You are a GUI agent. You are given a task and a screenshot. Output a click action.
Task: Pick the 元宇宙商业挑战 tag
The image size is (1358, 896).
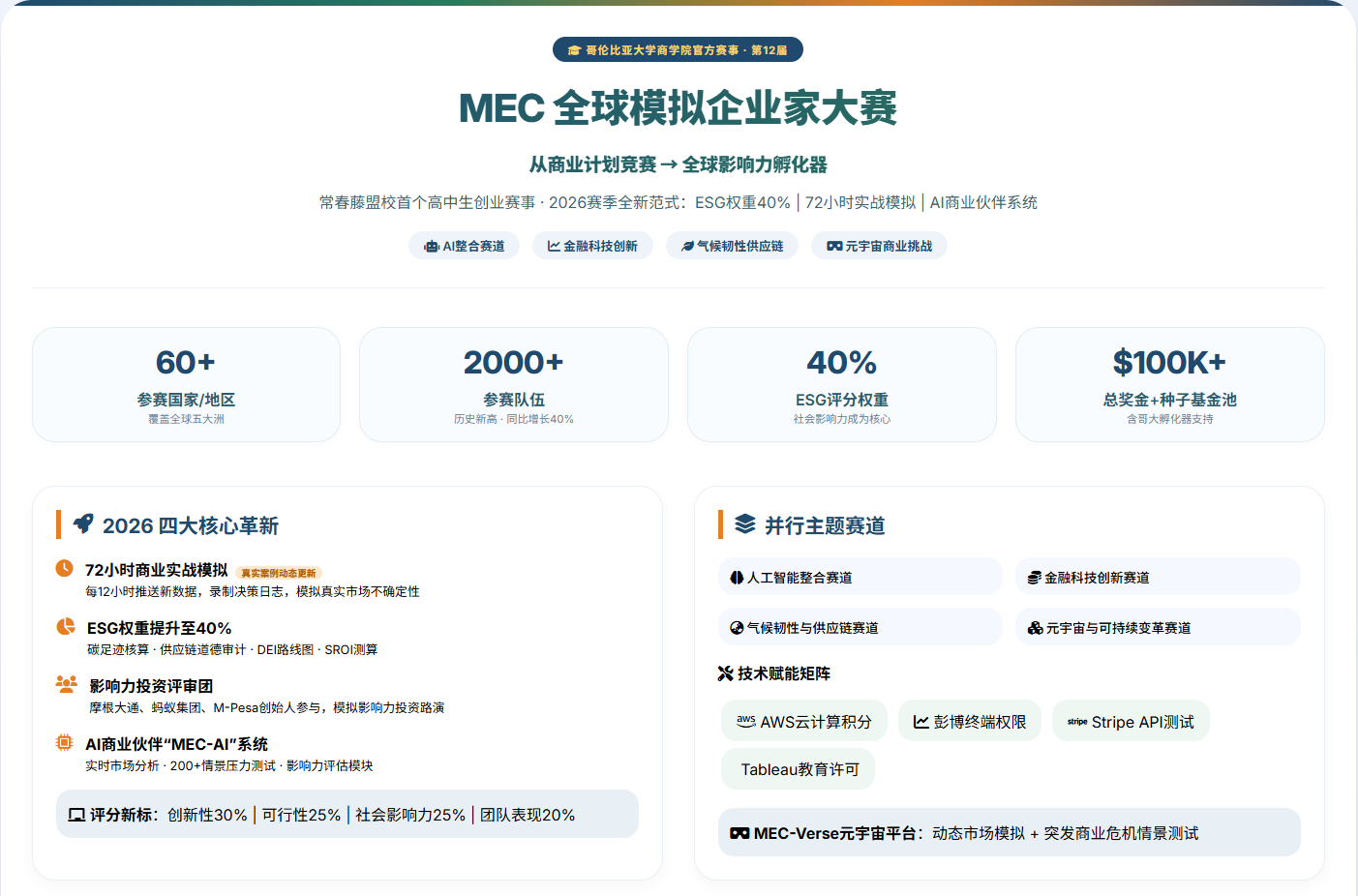click(879, 246)
